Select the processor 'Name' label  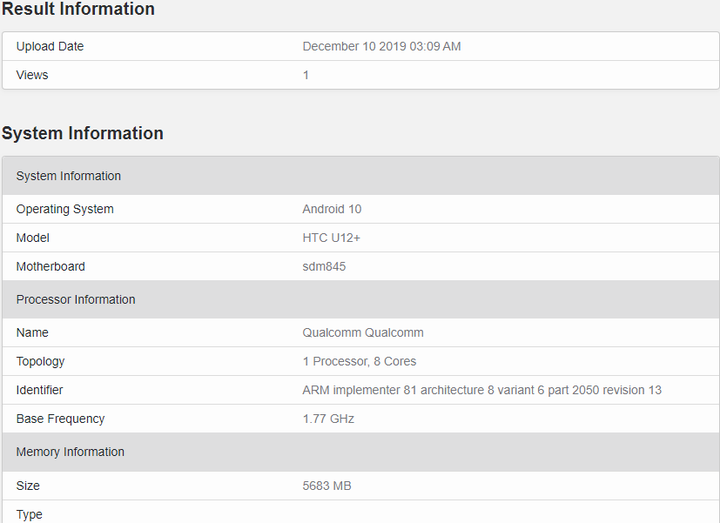pos(32,332)
